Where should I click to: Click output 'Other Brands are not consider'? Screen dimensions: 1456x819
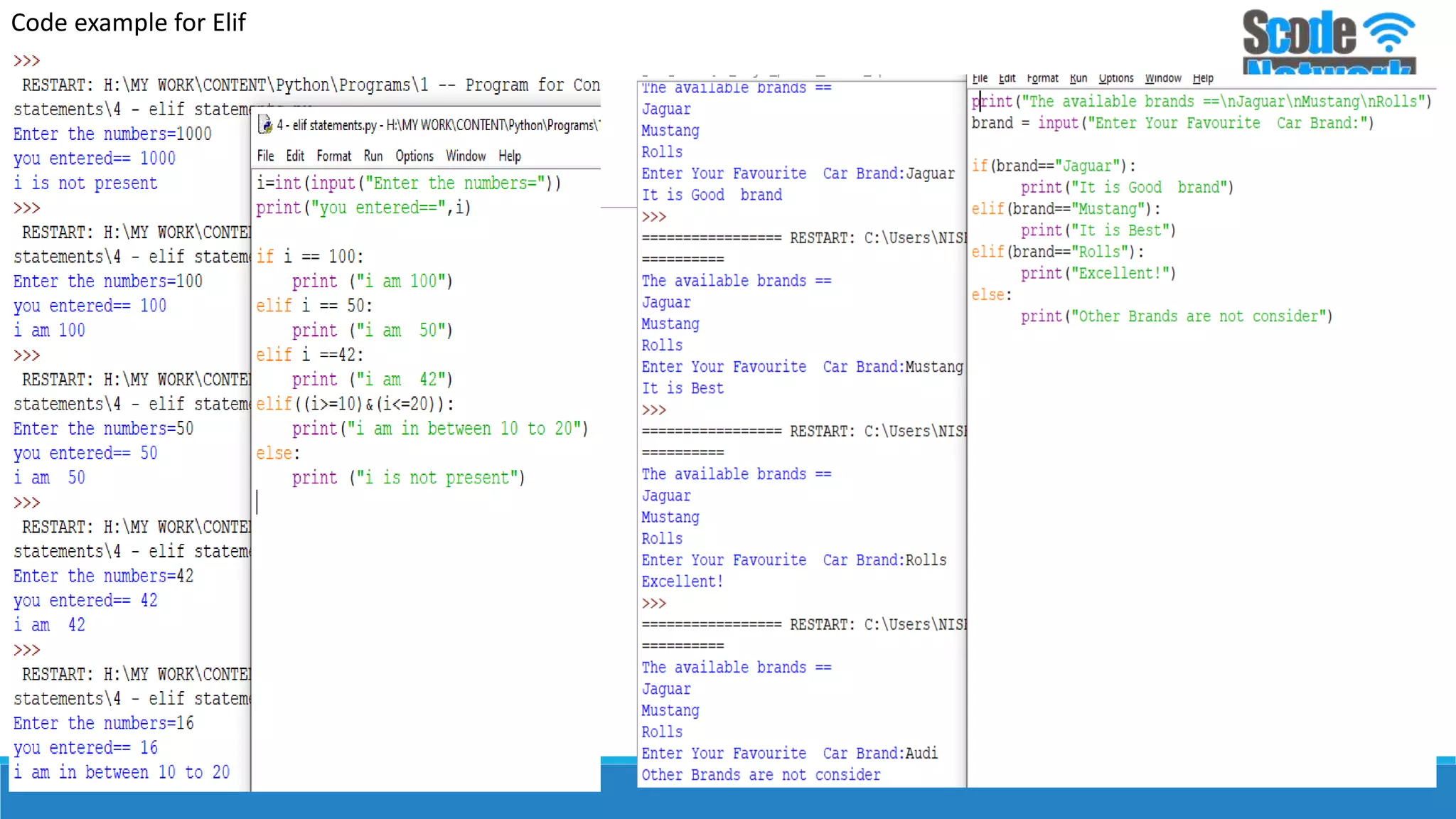click(x=761, y=775)
